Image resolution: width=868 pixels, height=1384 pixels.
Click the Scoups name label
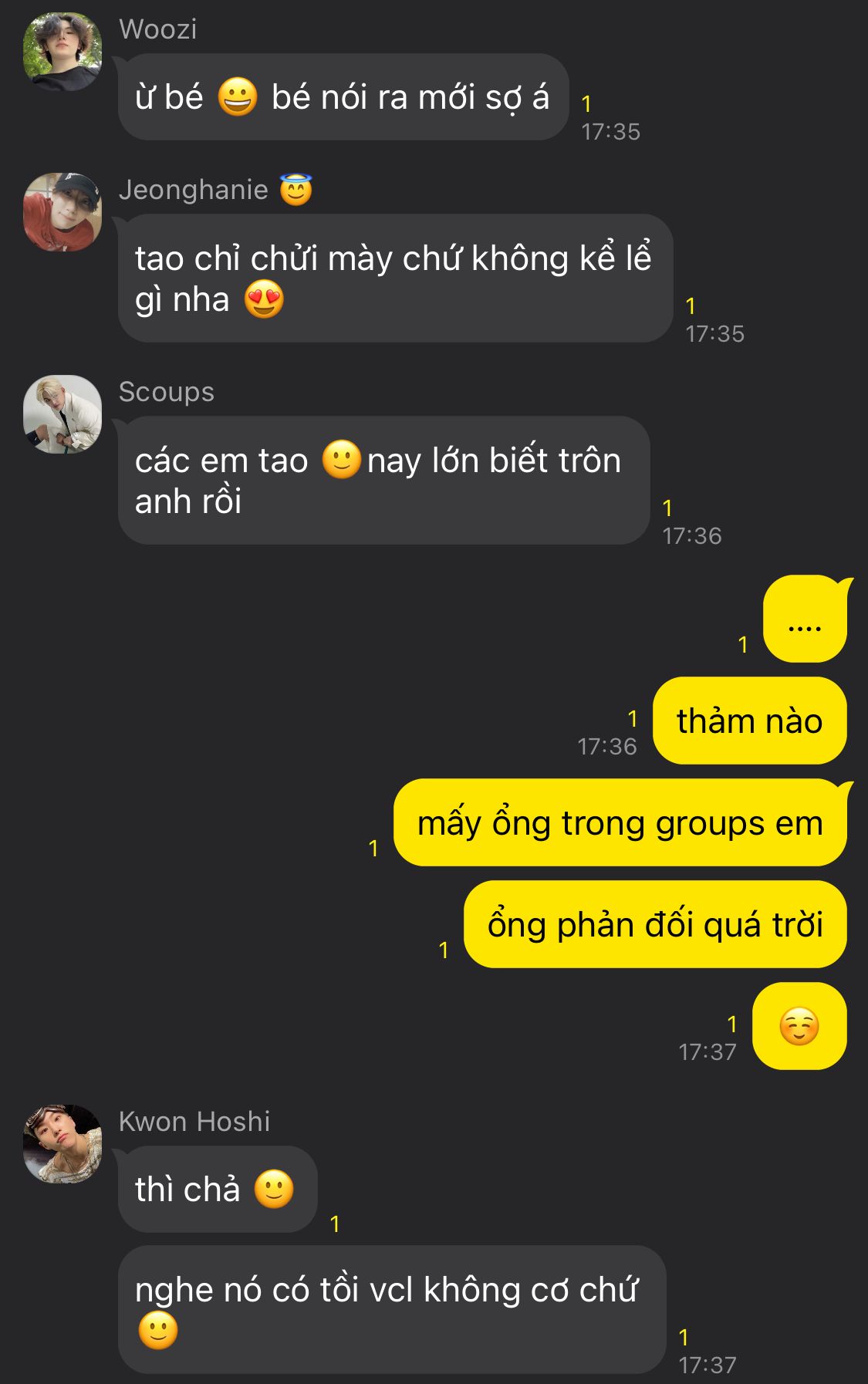click(167, 392)
